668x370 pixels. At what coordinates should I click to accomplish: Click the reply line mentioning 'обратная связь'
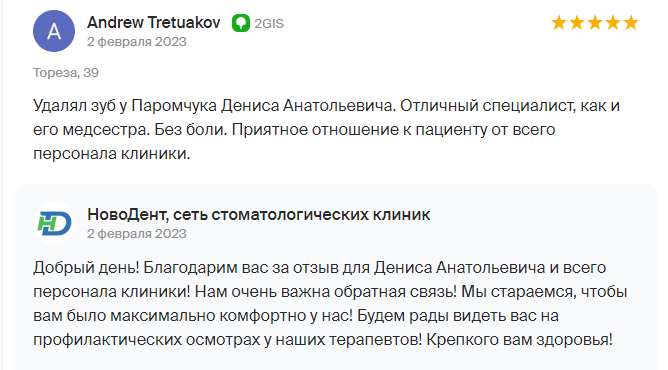(x=330, y=292)
